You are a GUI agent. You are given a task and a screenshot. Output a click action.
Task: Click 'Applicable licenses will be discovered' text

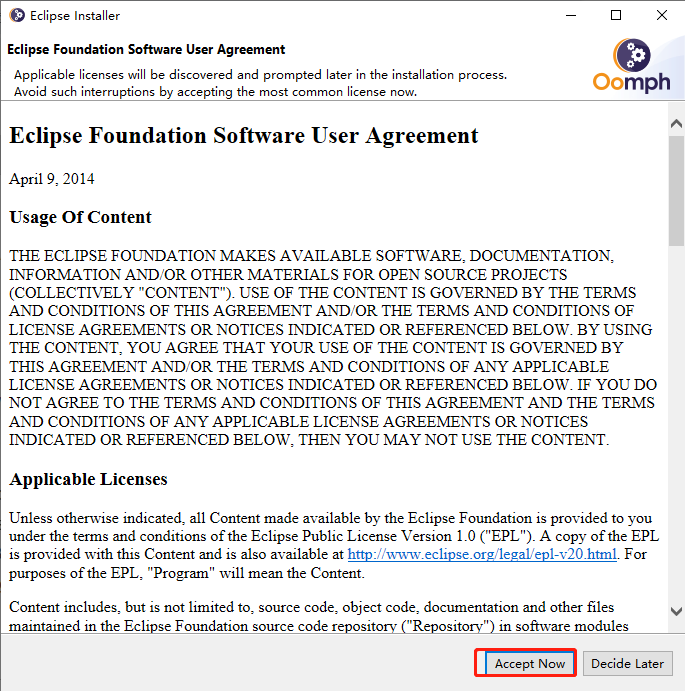260,74
